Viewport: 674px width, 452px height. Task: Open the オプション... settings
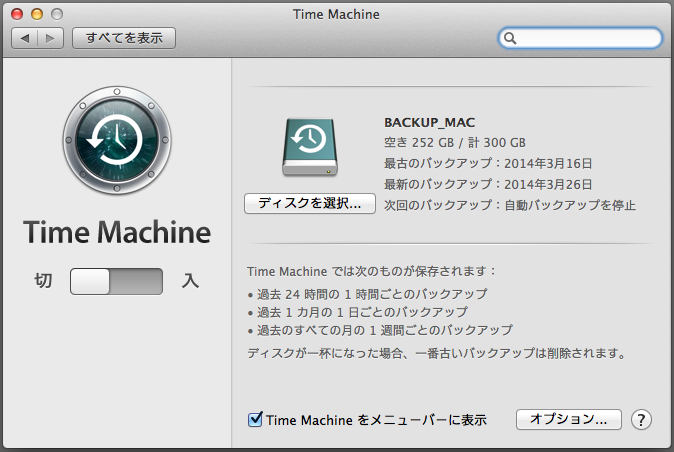[569, 419]
